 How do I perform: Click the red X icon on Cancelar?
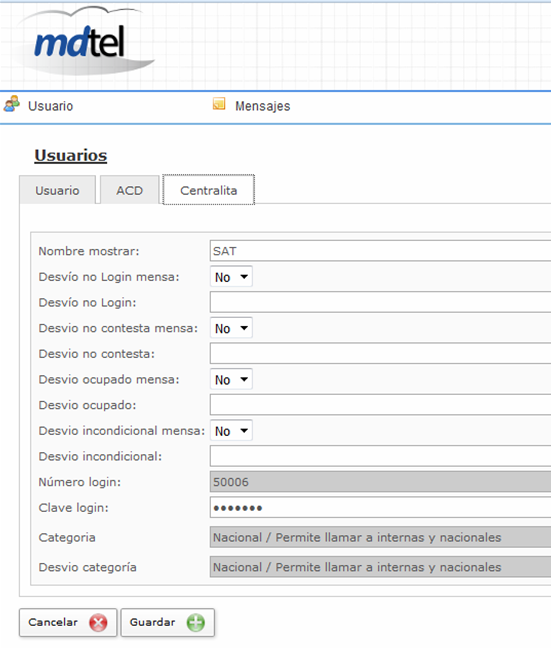pos(98,622)
